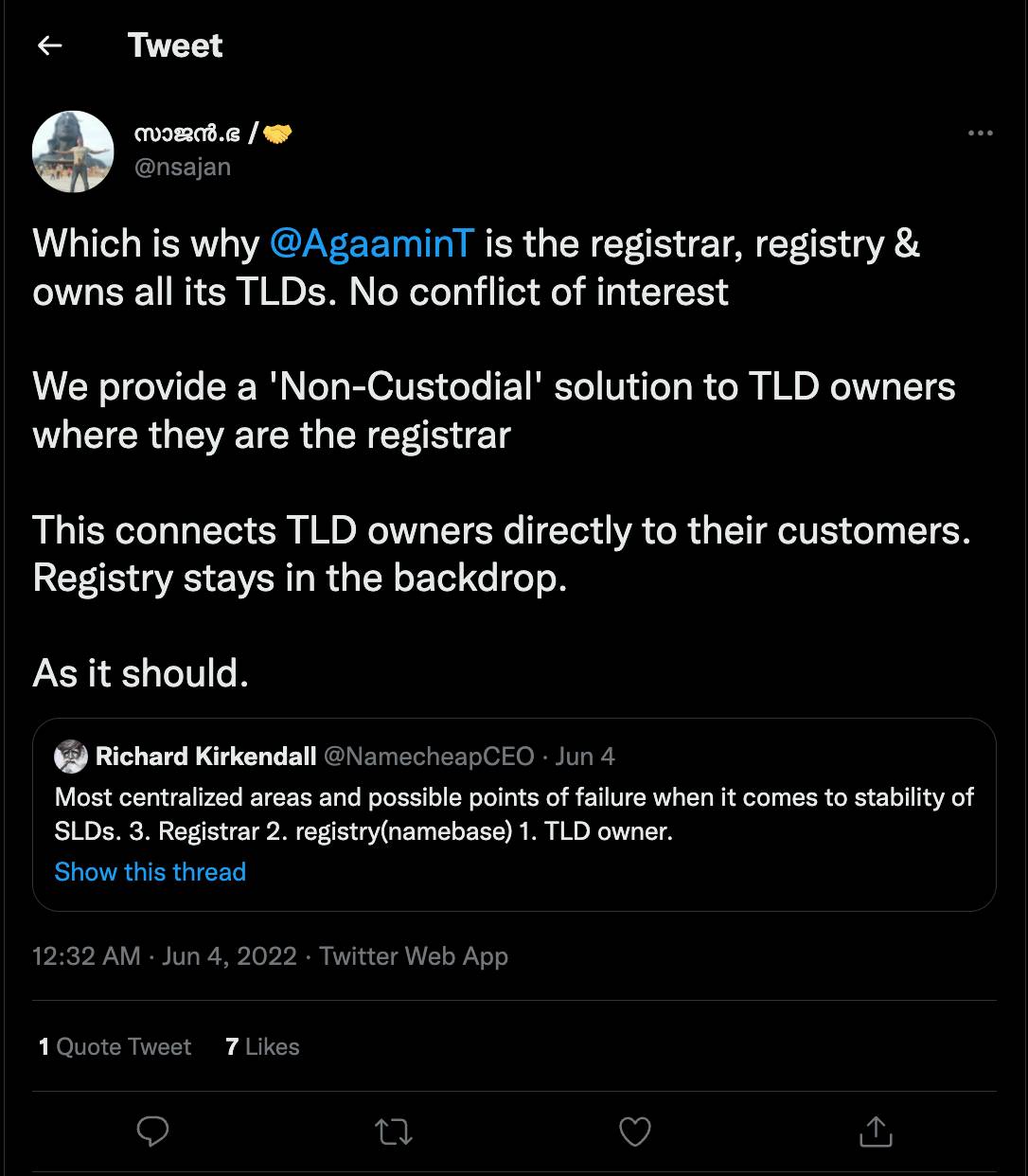View the 7 Likes list
The width and height of the screenshot is (1028, 1176).
[x=262, y=1046]
